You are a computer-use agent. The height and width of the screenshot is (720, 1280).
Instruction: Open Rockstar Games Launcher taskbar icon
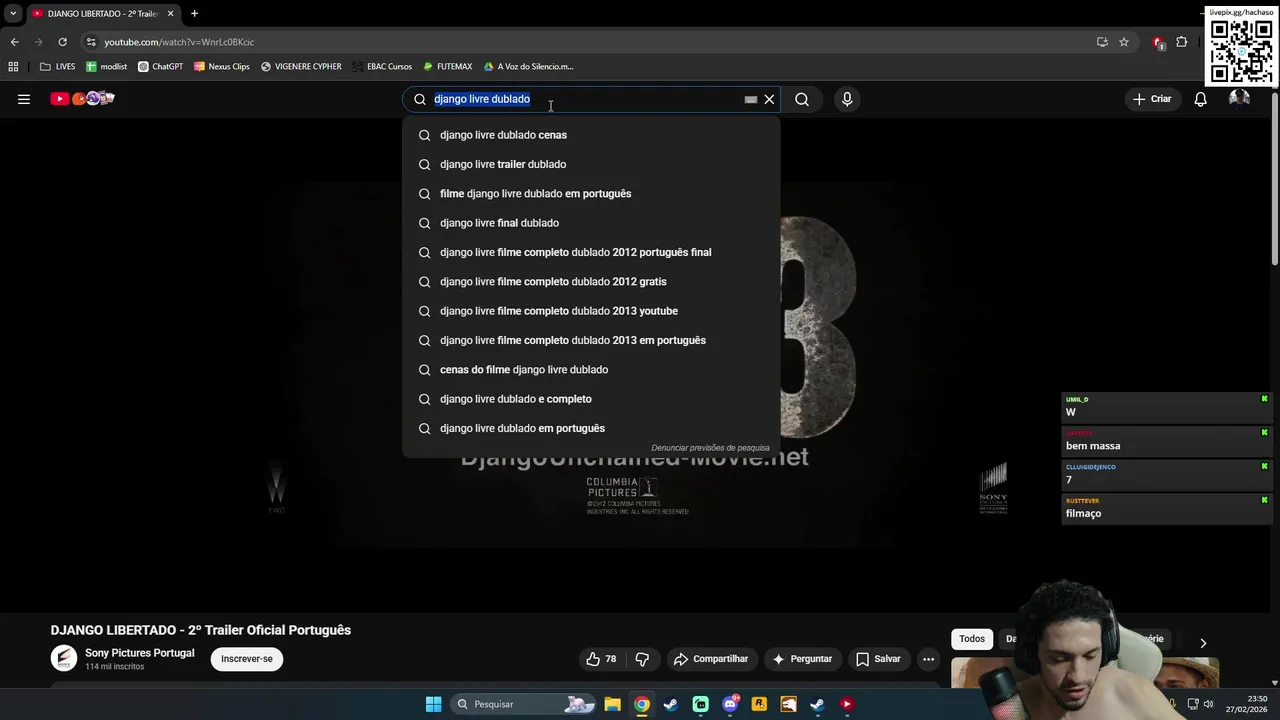pos(759,704)
